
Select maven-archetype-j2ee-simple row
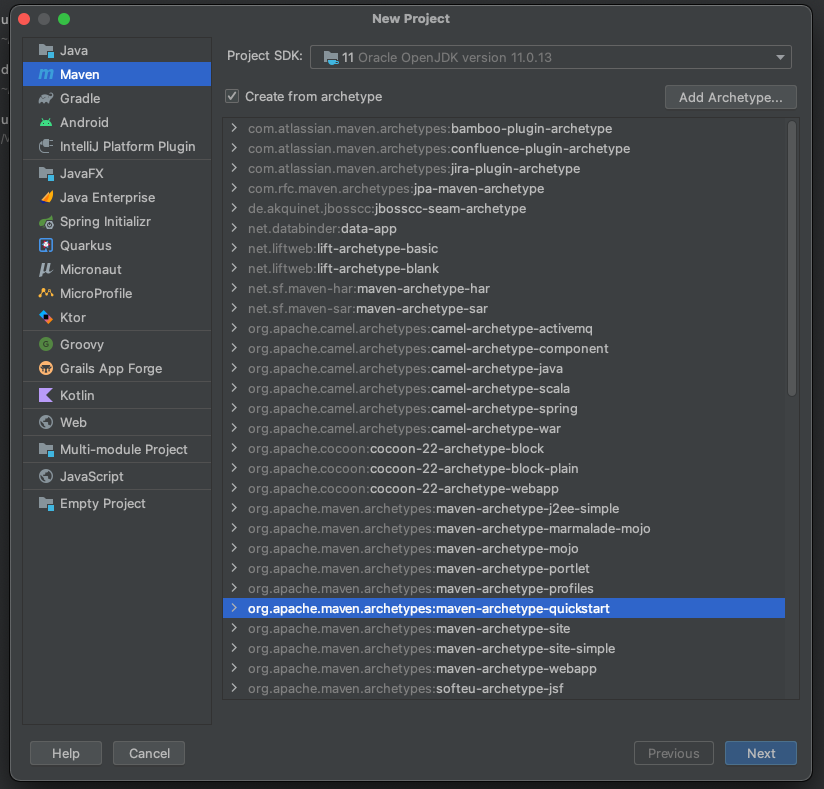click(504, 508)
